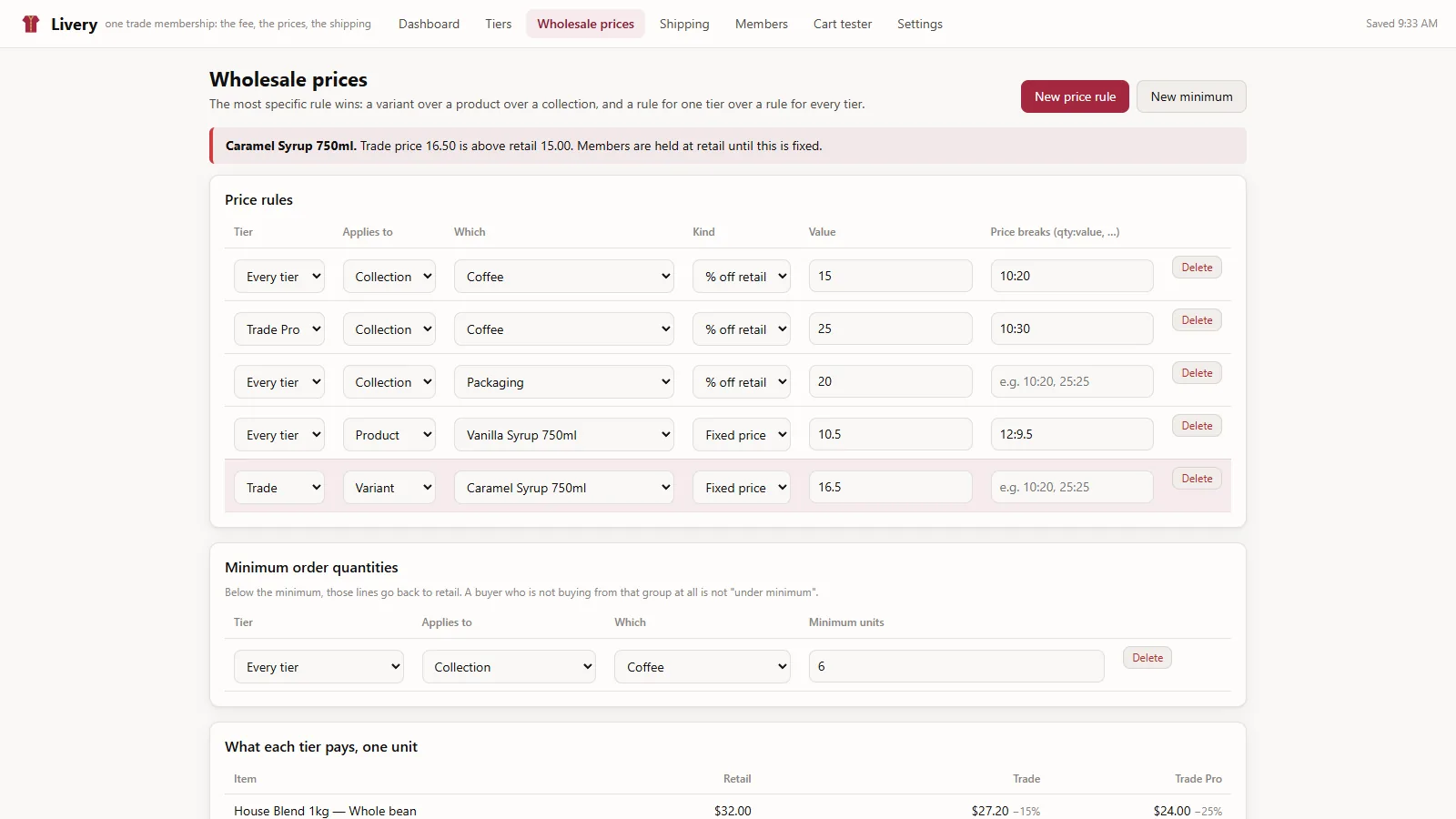Switch to the Tiers tab
The width and height of the screenshot is (1456, 819).
pos(498,24)
